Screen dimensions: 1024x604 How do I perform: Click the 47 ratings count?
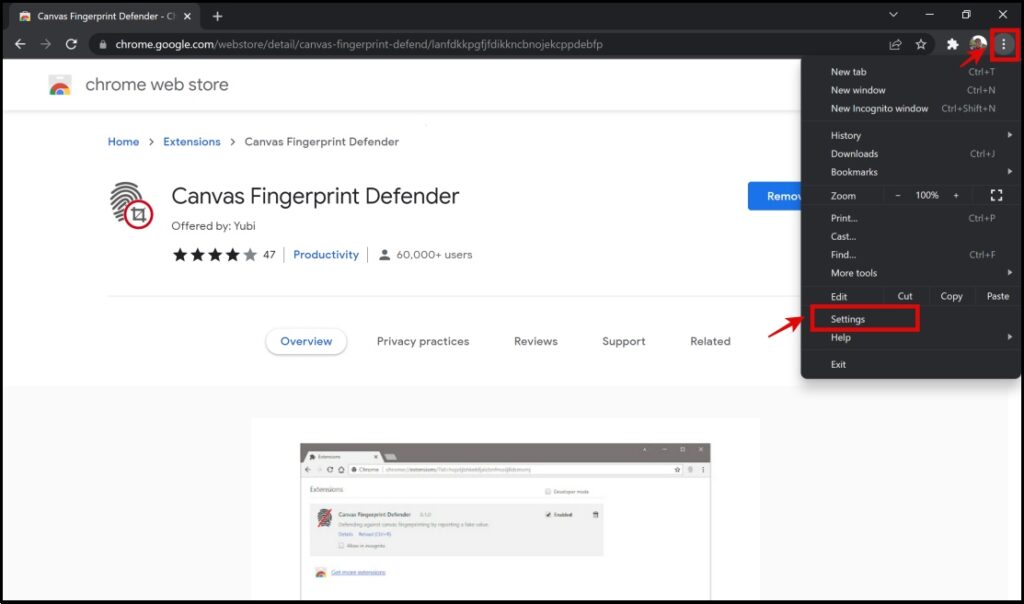click(269, 255)
